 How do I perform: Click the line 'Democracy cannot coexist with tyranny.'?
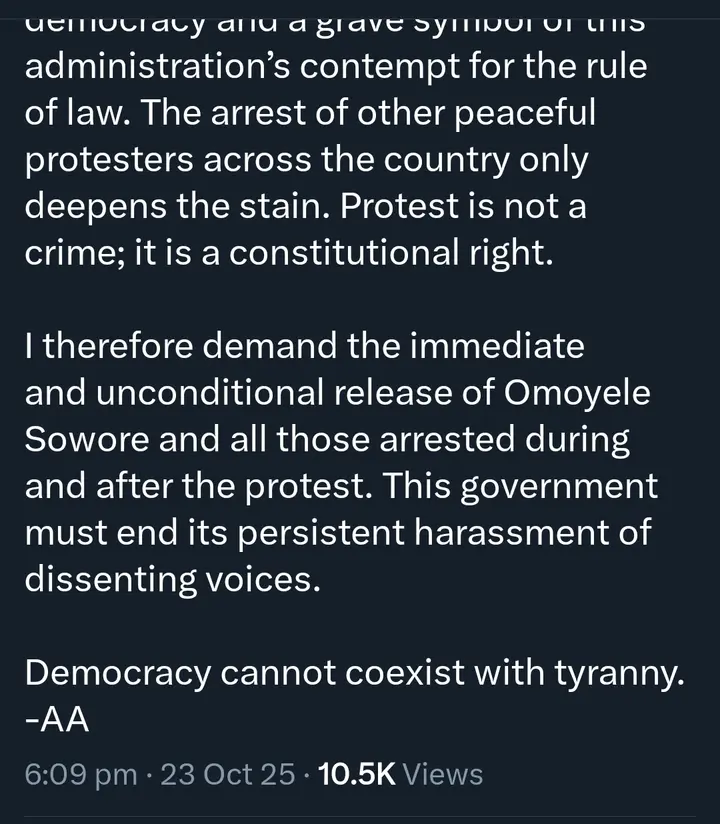tap(354, 672)
